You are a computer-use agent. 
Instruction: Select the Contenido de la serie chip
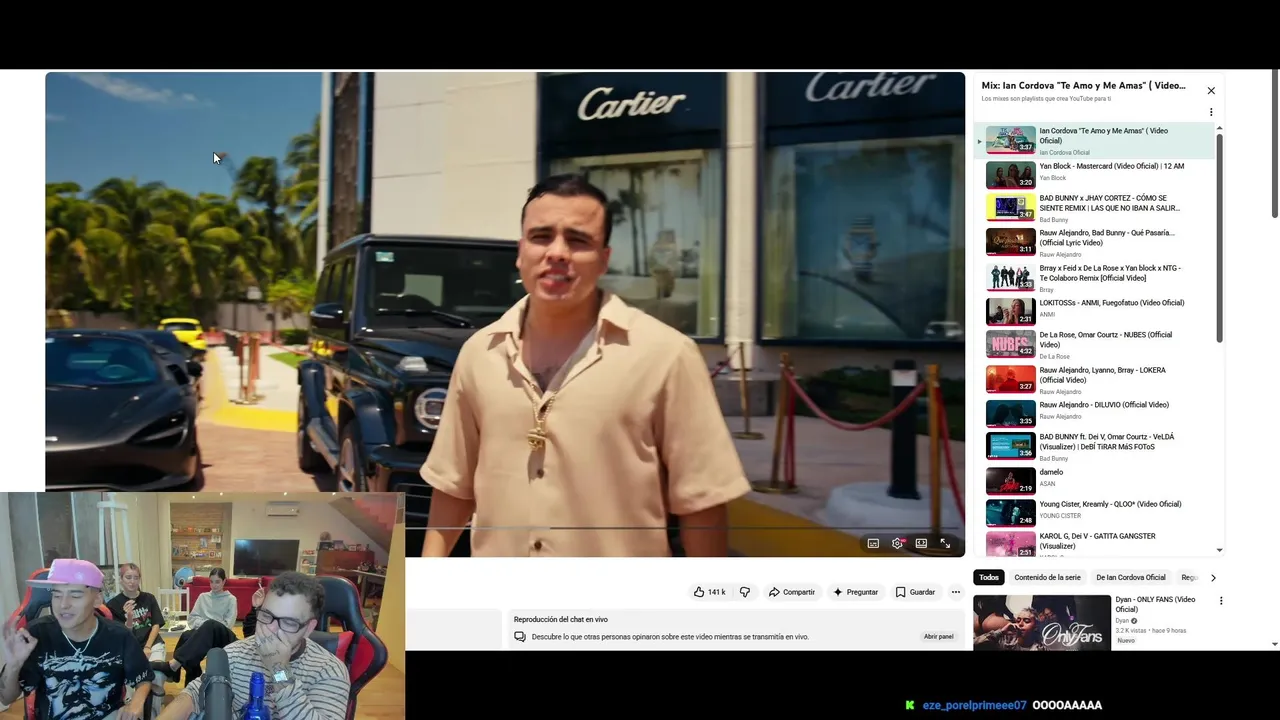coord(1047,577)
